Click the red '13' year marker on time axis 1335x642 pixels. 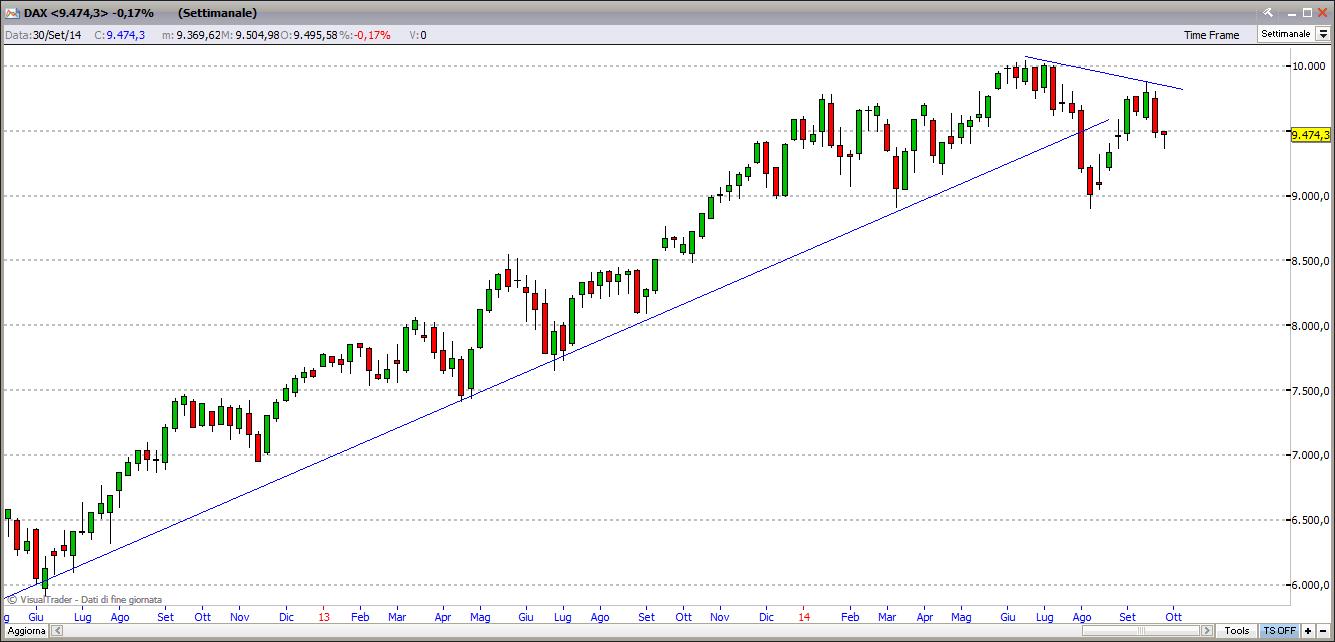(324, 617)
